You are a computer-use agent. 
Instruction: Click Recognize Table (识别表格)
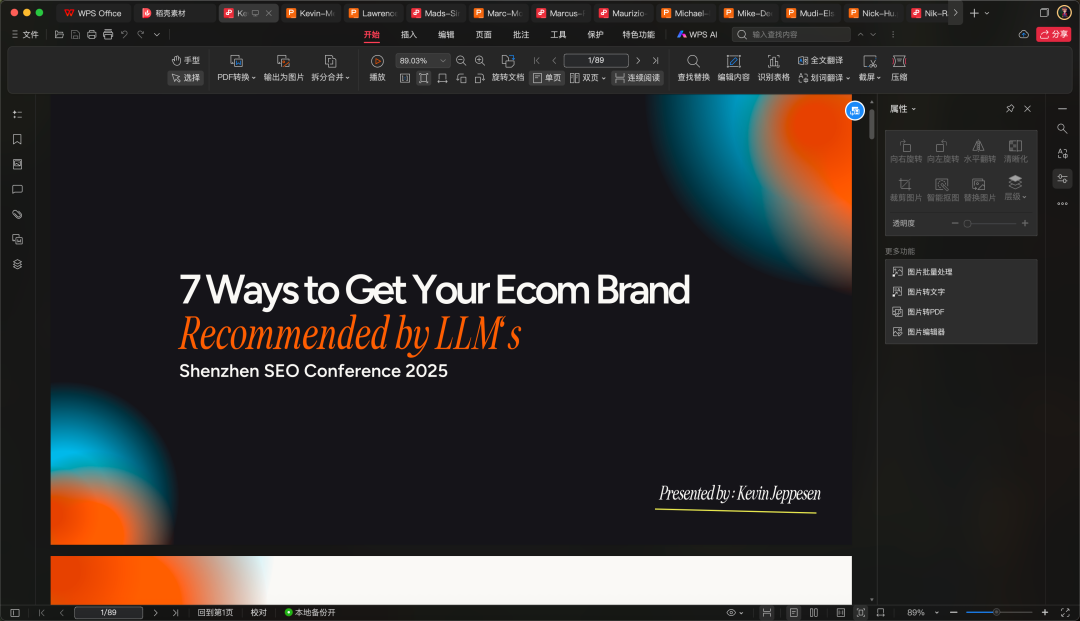[773, 68]
